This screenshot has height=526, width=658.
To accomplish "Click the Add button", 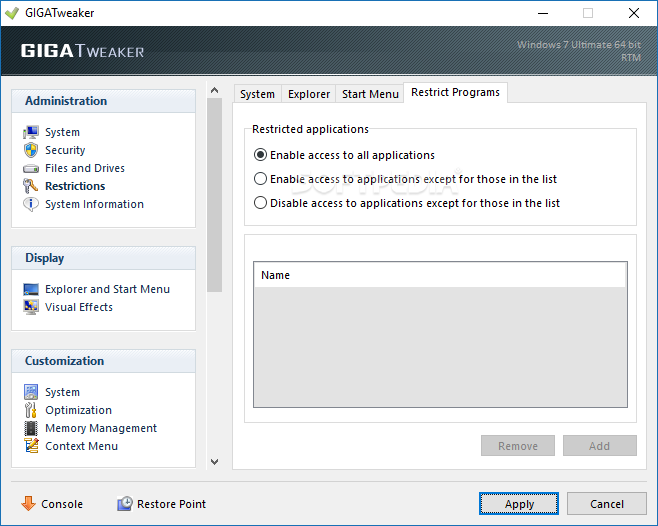I will (x=600, y=446).
